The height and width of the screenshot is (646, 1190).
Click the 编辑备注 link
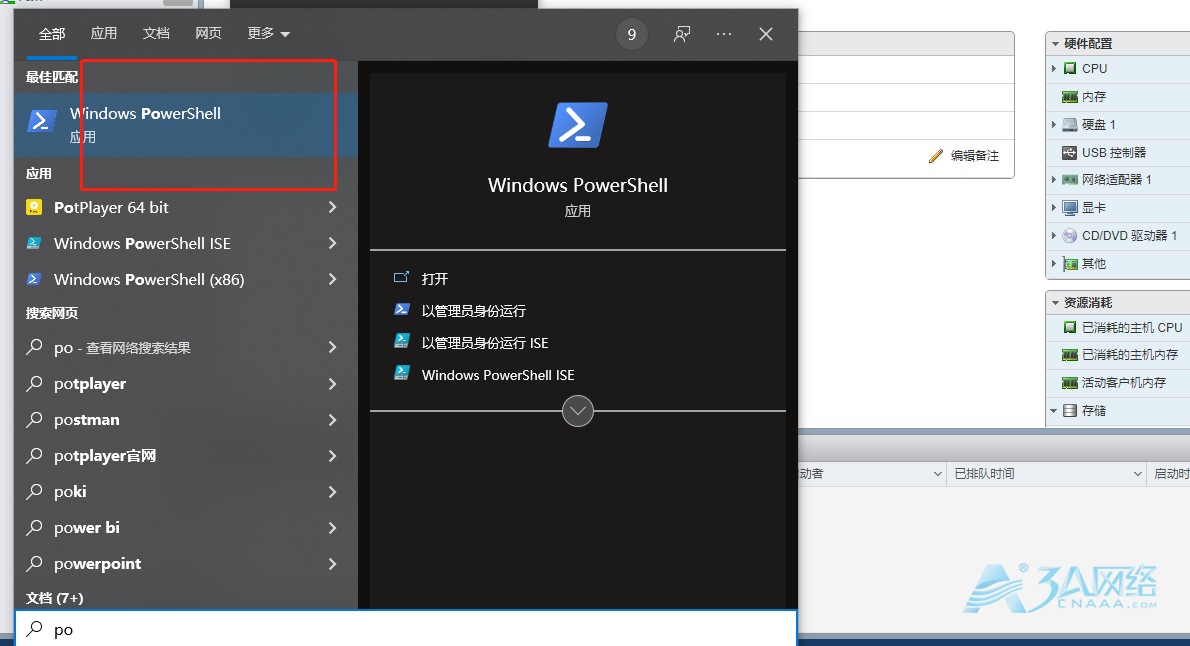974,156
